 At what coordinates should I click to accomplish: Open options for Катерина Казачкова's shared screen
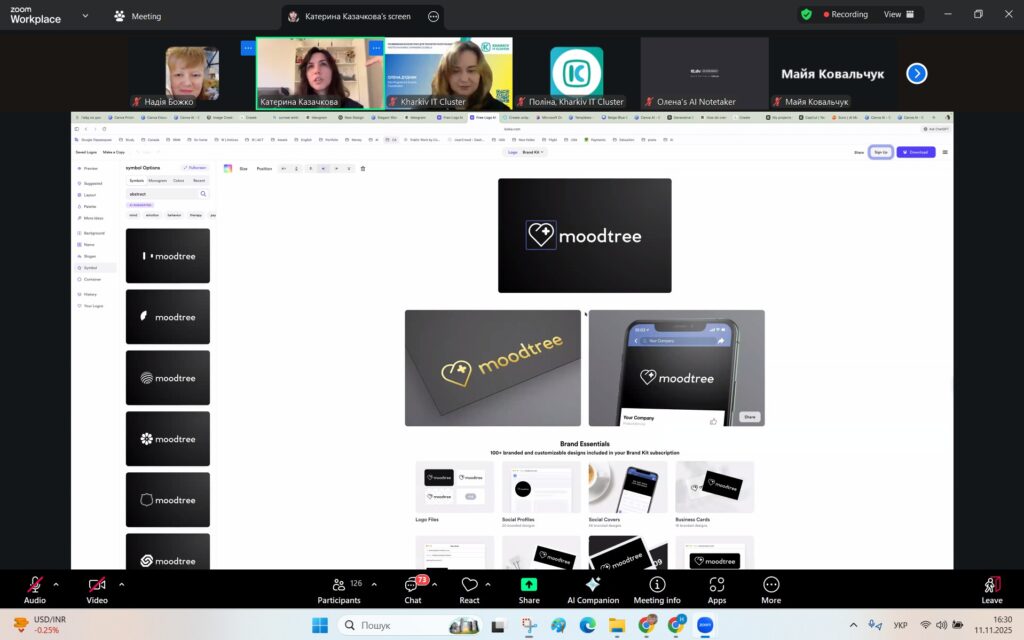[433, 16]
